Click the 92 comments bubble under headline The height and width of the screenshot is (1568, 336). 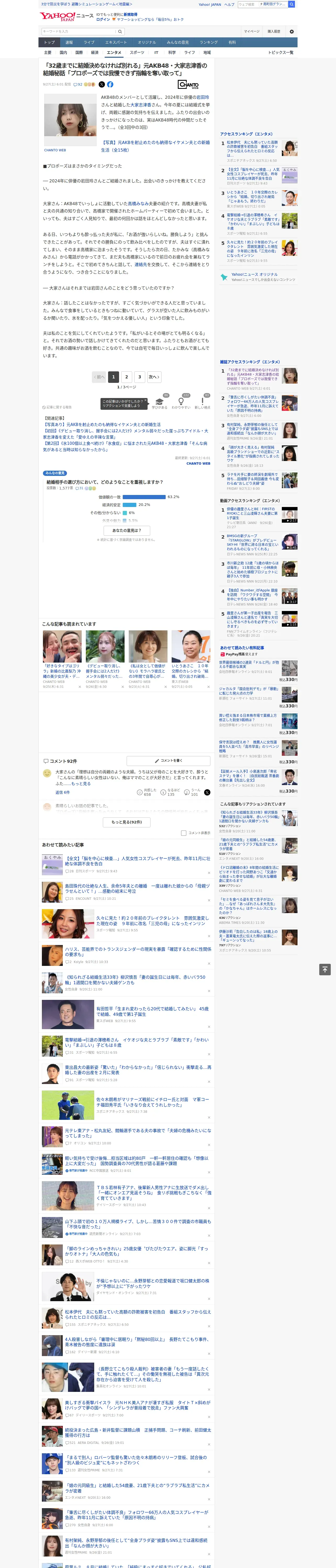click(x=77, y=85)
